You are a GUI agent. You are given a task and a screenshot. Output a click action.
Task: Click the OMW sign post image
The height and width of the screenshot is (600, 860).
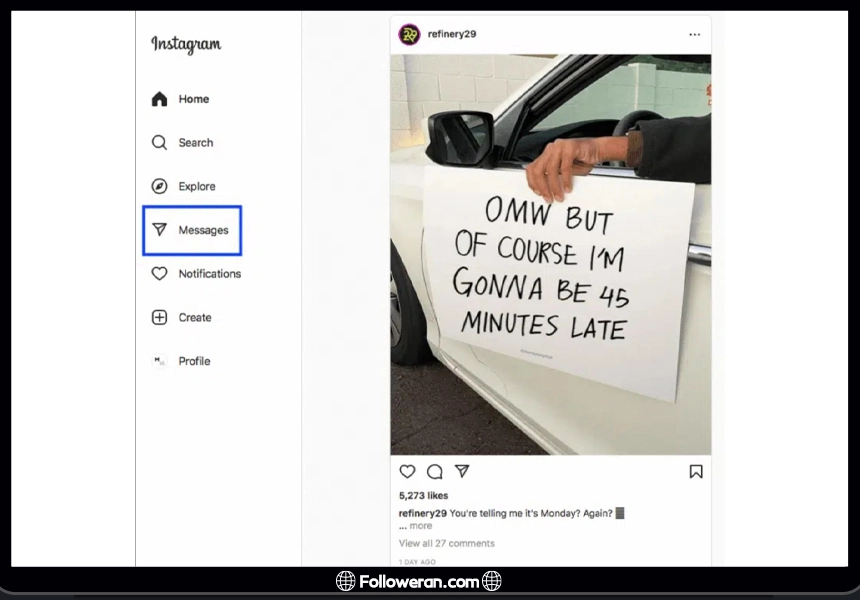click(550, 255)
